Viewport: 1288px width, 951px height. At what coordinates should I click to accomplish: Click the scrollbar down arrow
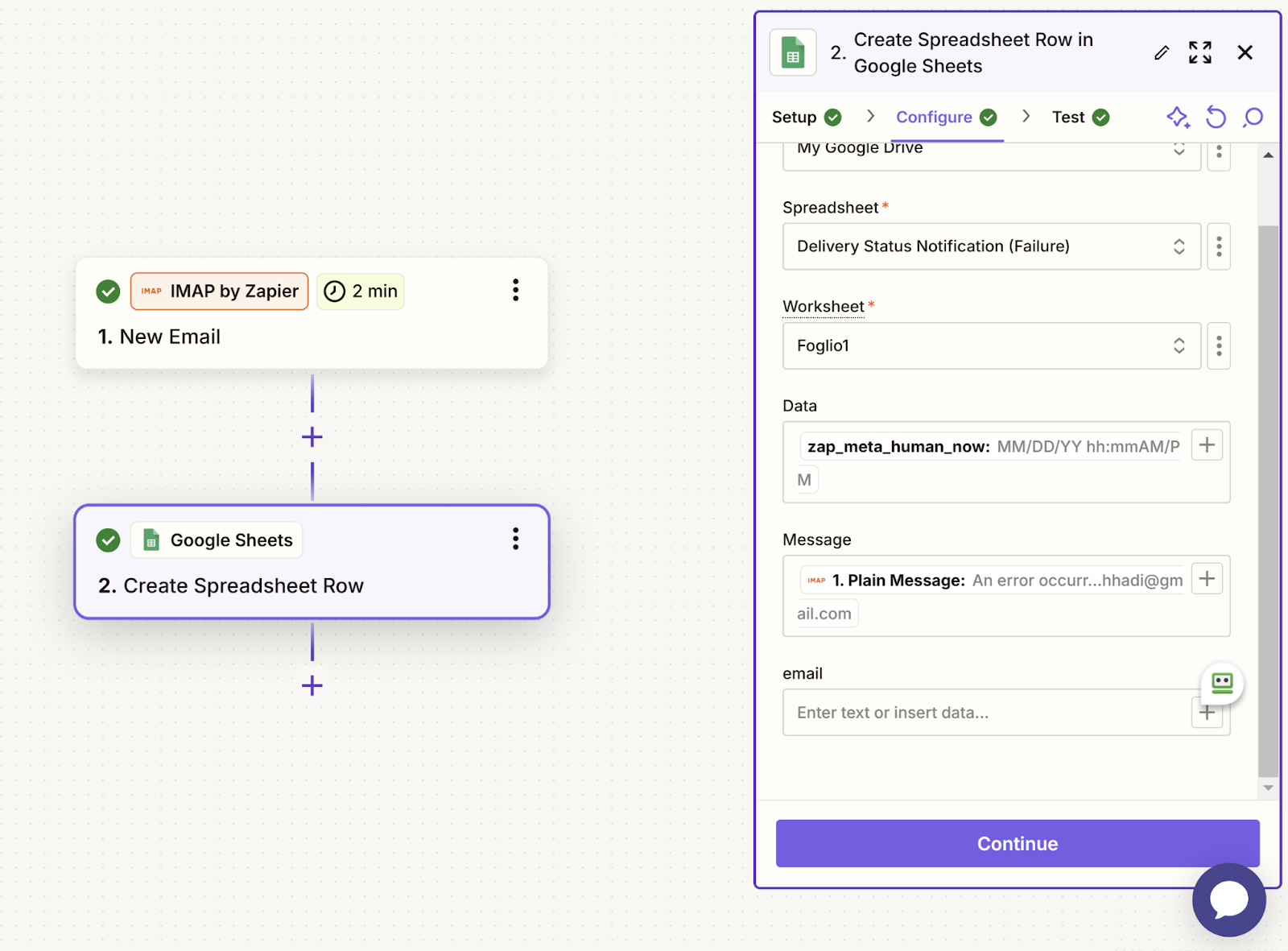coord(1268,788)
